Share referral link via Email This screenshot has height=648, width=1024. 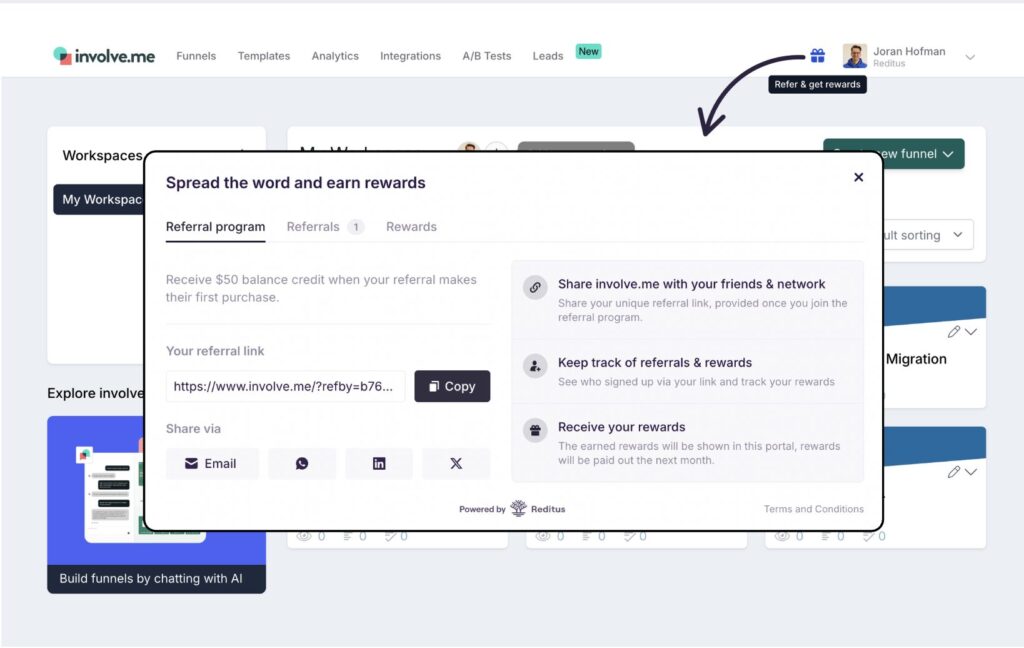(x=212, y=463)
